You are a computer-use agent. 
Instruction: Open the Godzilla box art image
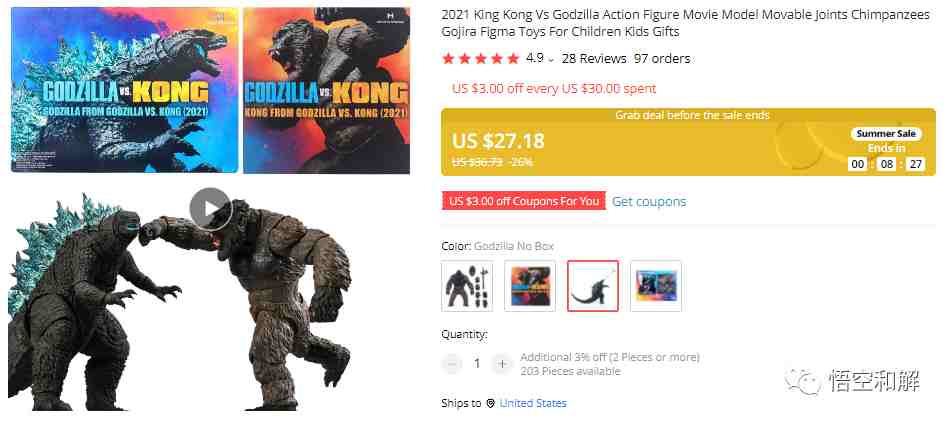tap(125, 90)
